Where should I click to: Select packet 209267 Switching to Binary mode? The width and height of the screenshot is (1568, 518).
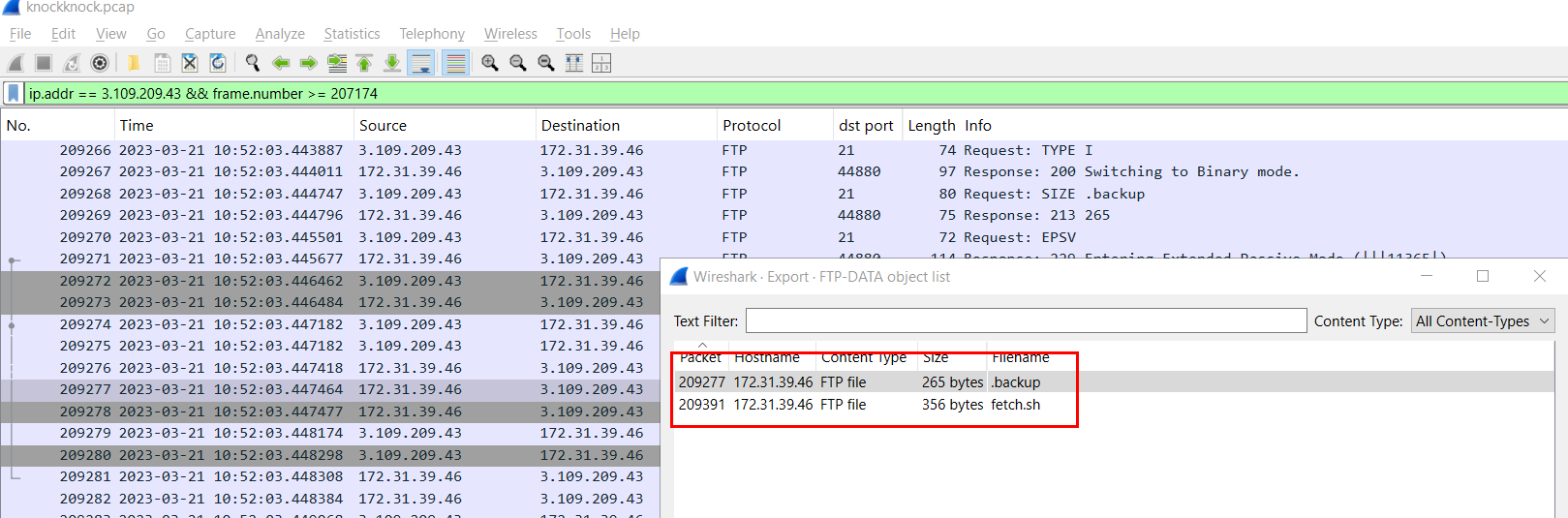pos(784,171)
